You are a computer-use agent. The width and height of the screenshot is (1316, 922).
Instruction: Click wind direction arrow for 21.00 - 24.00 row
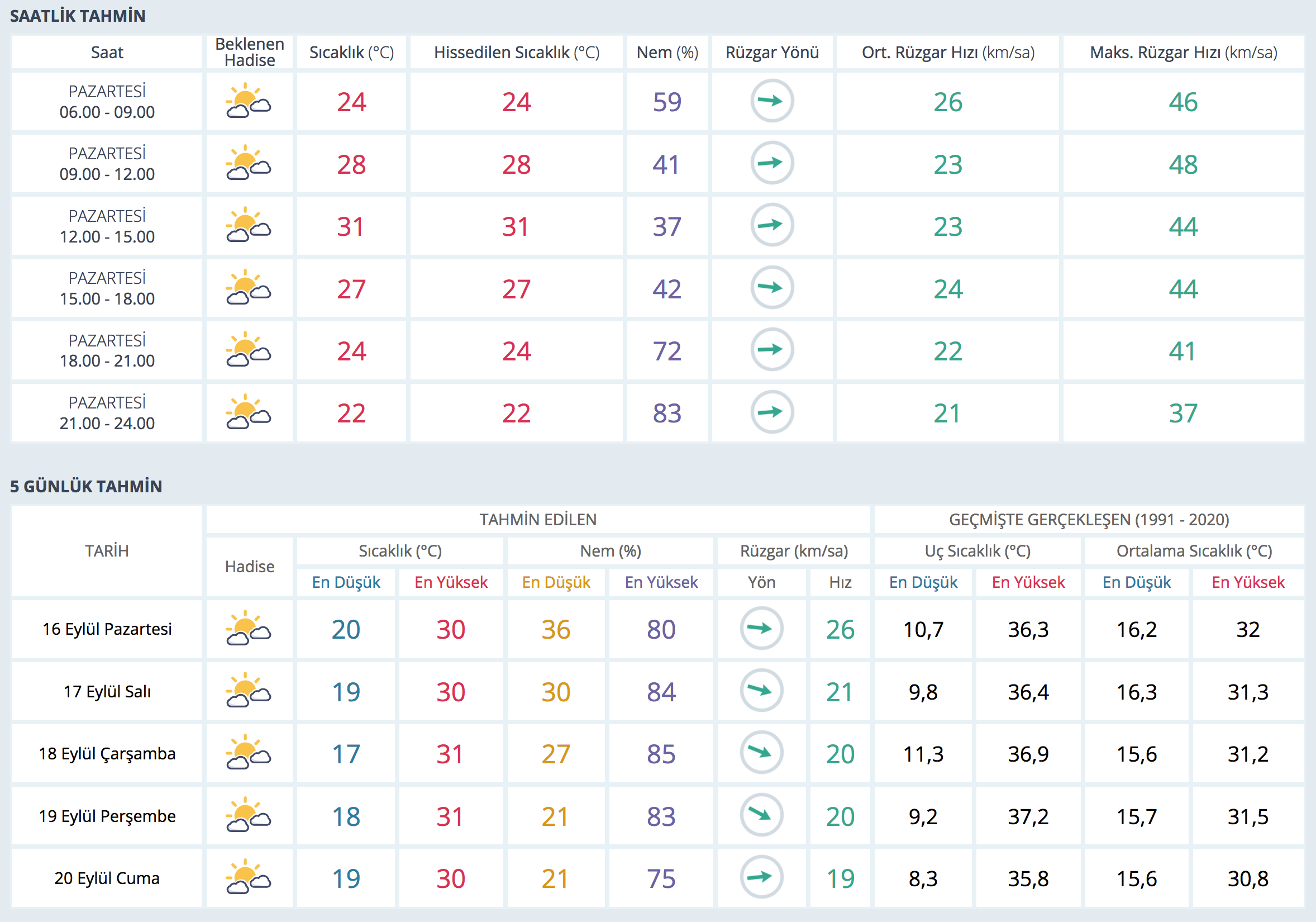pos(771,412)
